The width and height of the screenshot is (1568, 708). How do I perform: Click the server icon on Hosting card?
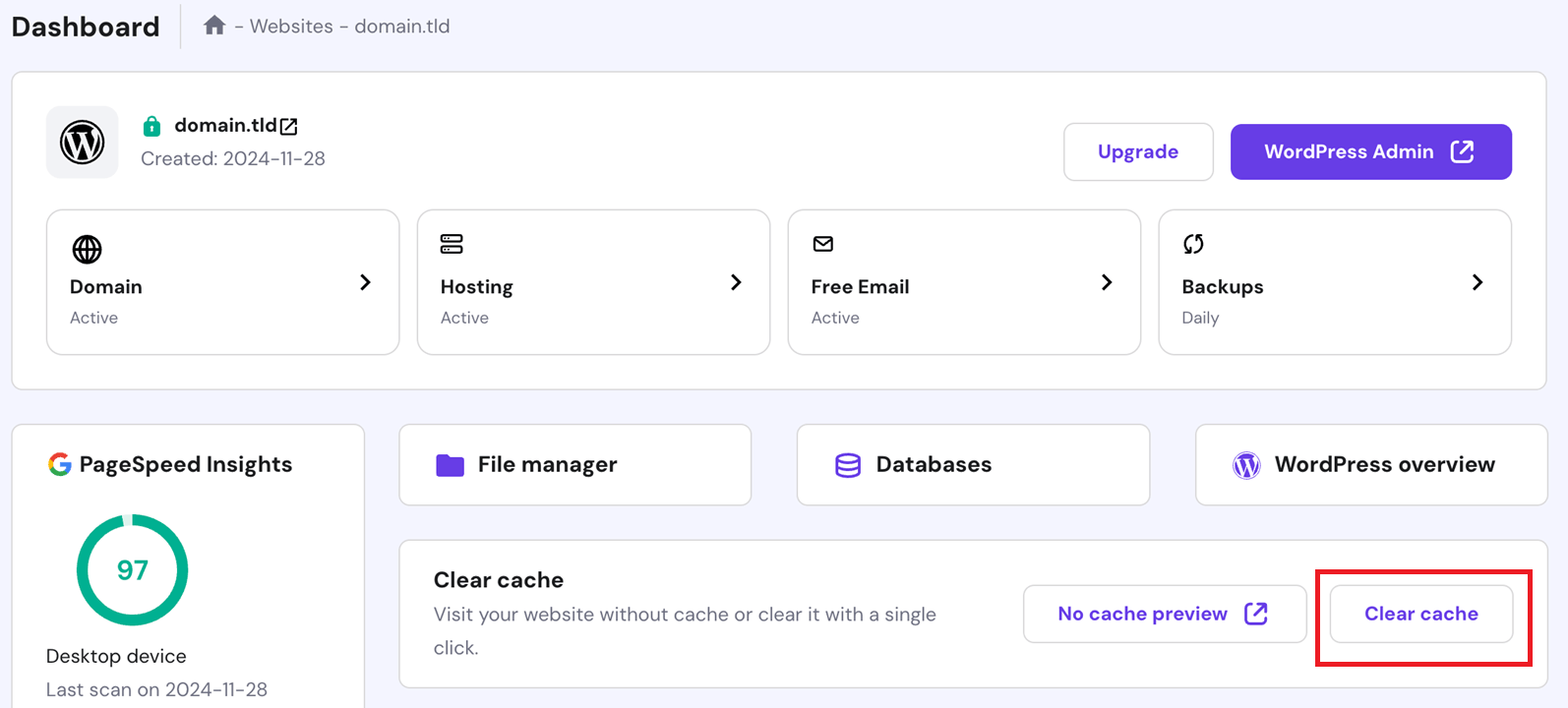(452, 244)
